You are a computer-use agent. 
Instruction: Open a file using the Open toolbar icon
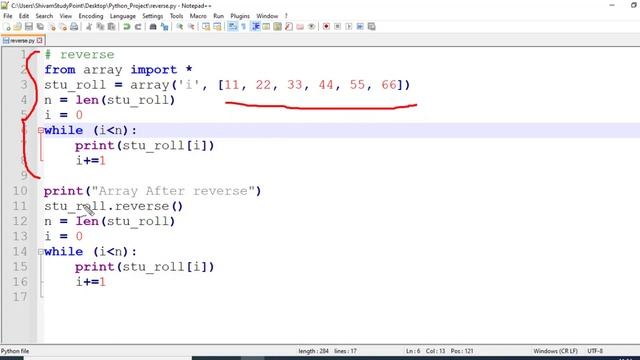18,27
